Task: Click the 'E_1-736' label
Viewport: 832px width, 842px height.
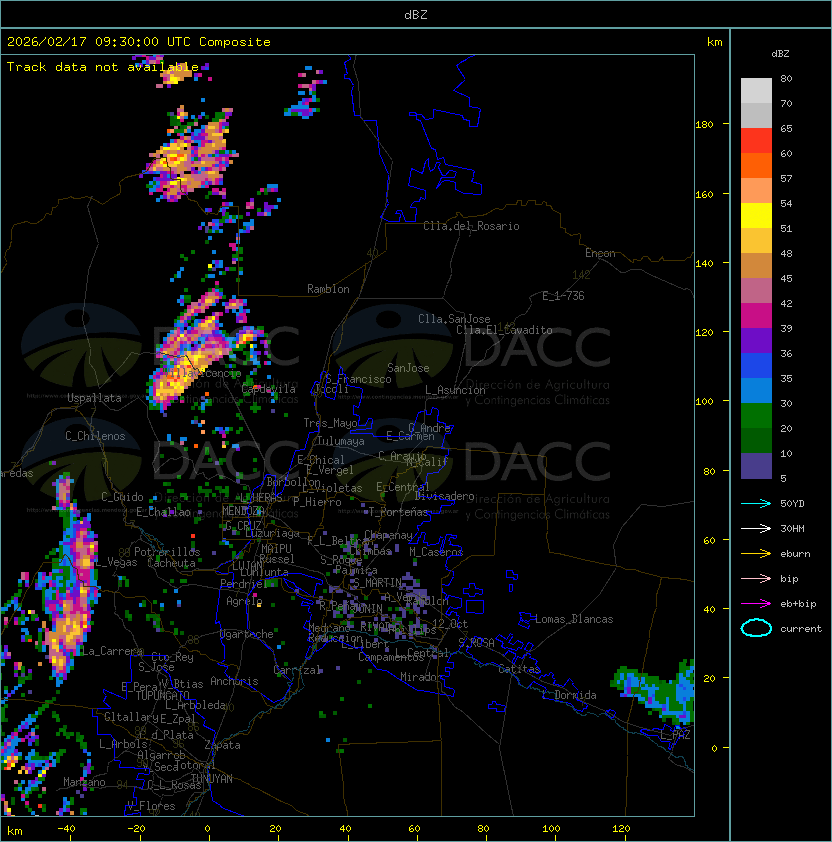Action: point(563,296)
